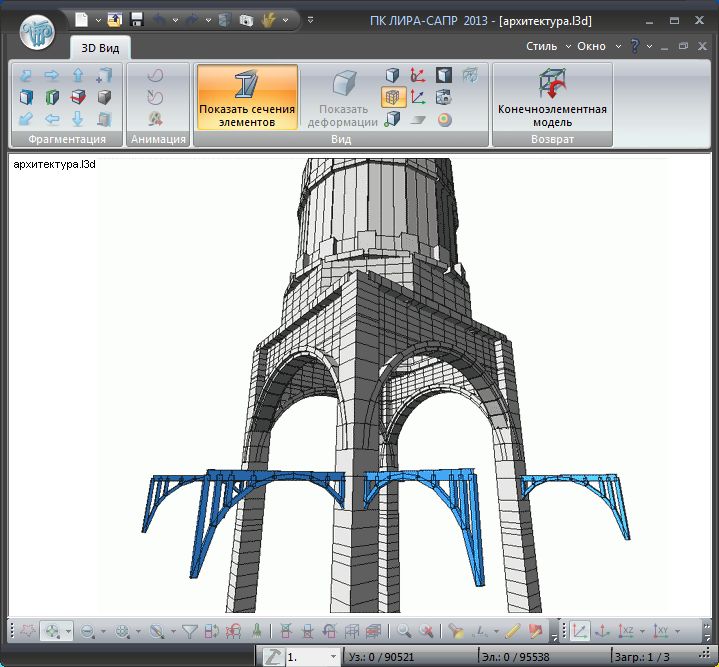Open the load case number dropdown in status bar
Image resolution: width=719 pixels, height=667 pixels.
point(333,657)
